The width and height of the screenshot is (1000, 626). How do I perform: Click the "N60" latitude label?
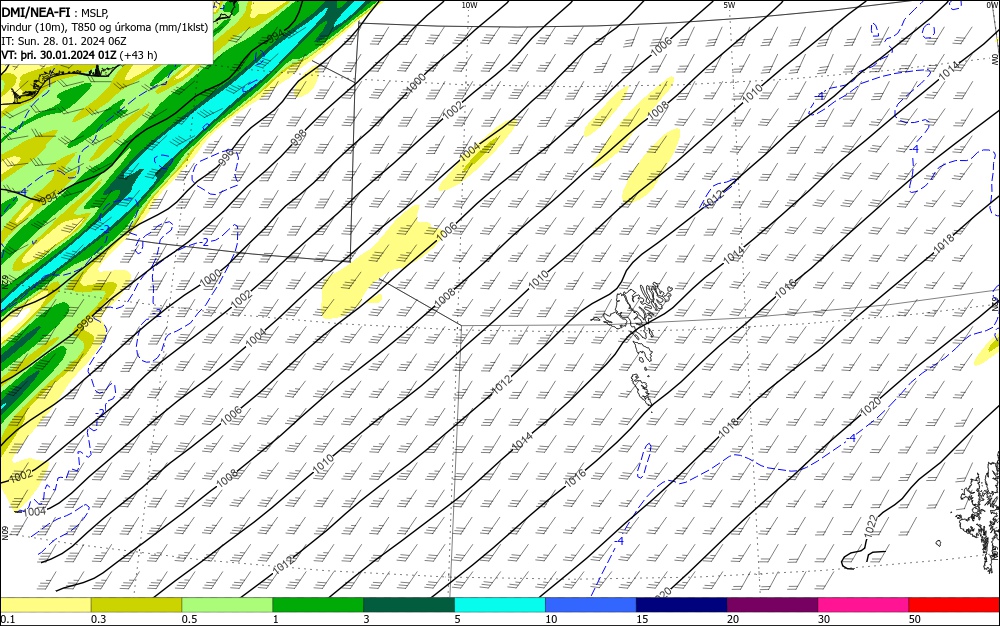[x=4, y=532]
